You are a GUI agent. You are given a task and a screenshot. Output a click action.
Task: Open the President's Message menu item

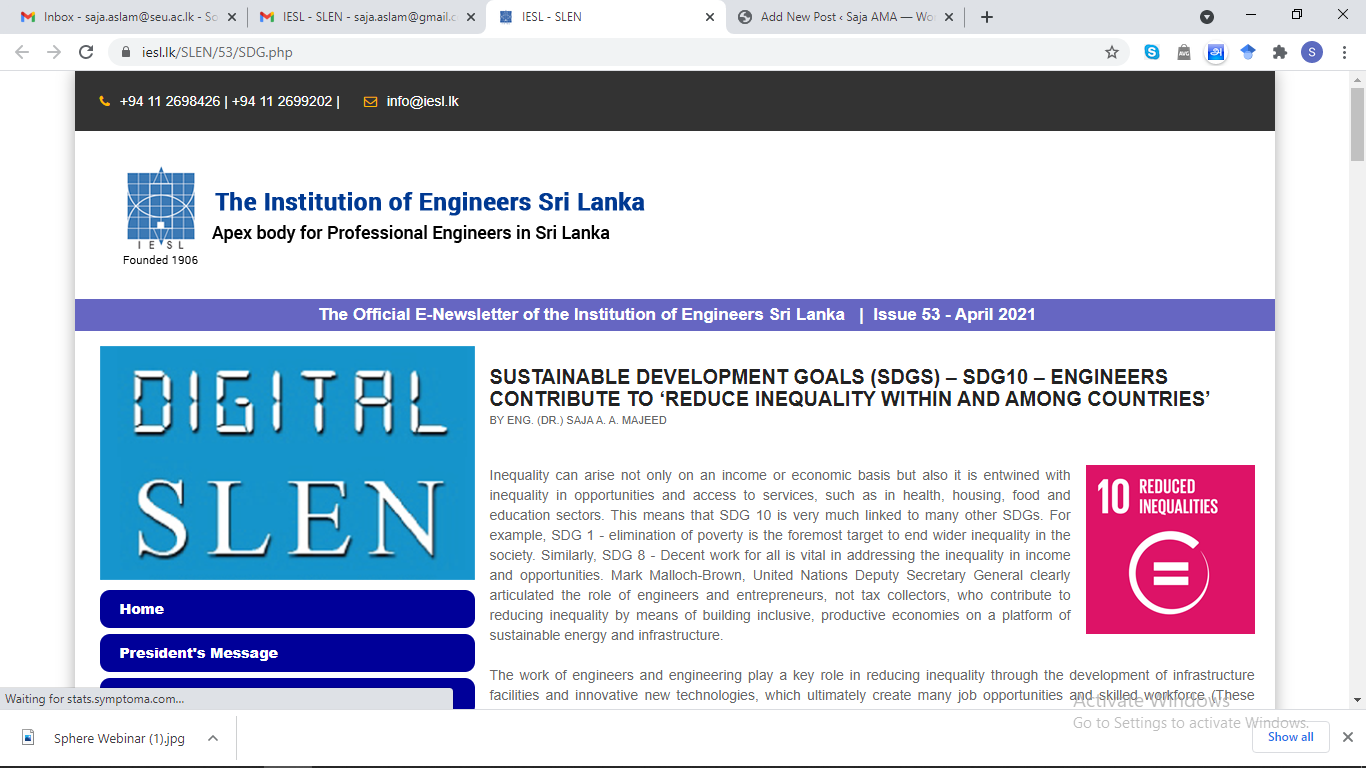(x=287, y=653)
